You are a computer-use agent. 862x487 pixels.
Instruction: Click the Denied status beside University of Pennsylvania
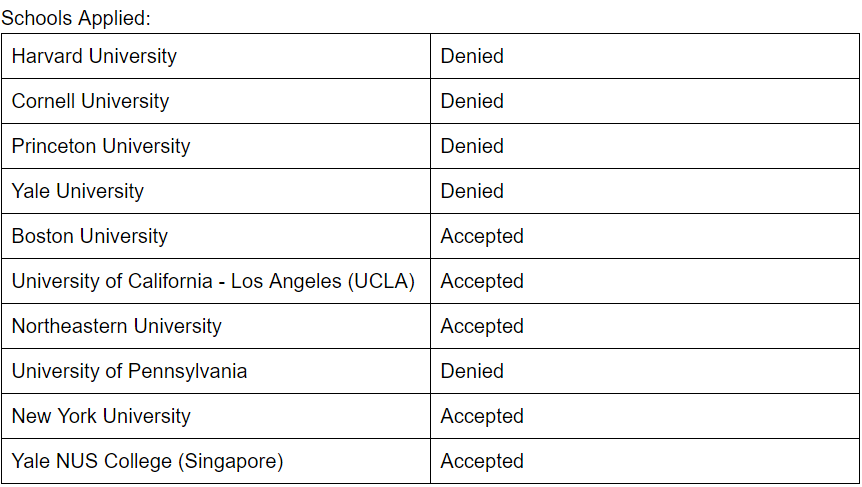pos(472,371)
